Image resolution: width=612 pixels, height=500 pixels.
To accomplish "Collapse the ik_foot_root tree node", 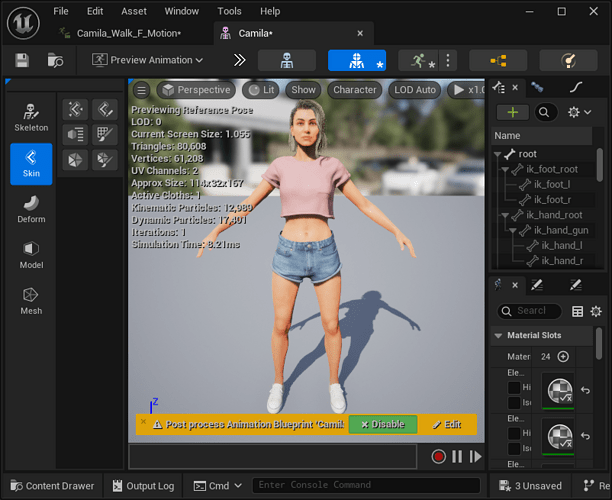I will point(505,169).
